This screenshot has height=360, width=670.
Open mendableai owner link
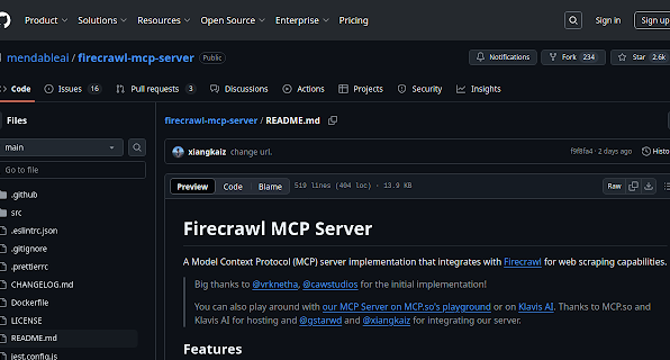pos(38,58)
